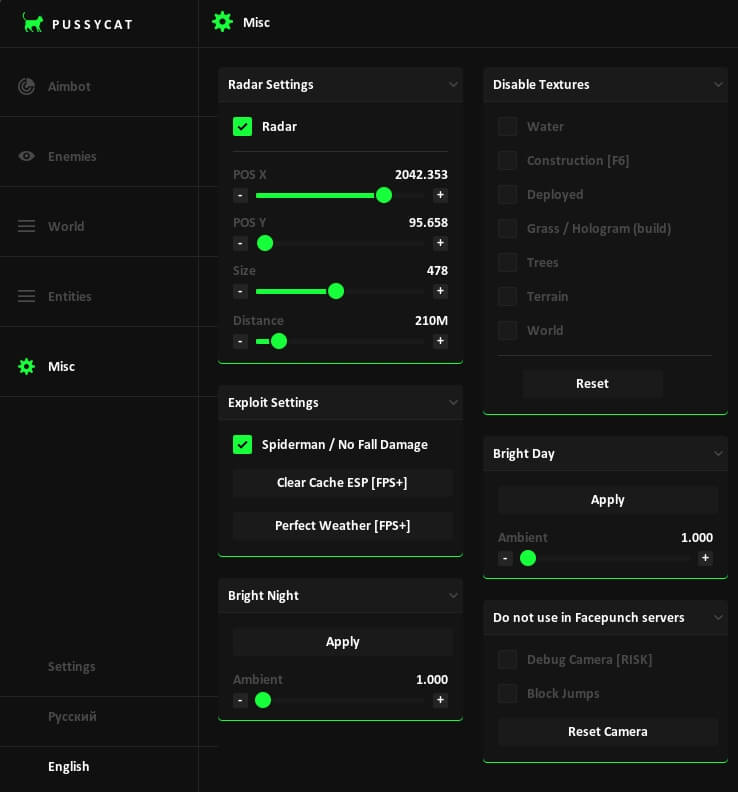Click the Pussycat cat logo icon

pyautogui.click(x=33, y=23)
